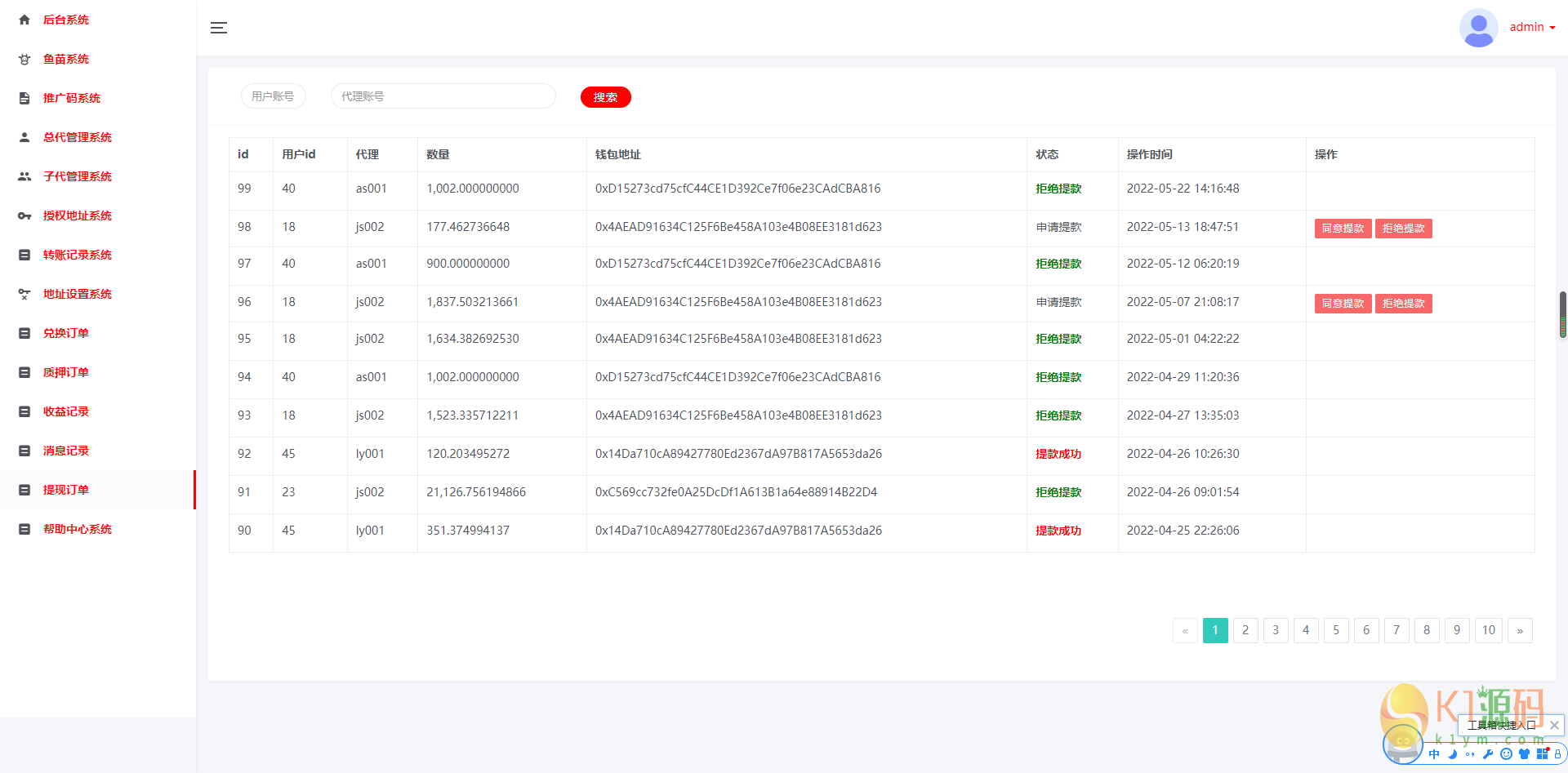The image size is (1568, 773).
Task: Click the person icon beside 总代管理系统
Action: (24, 137)
